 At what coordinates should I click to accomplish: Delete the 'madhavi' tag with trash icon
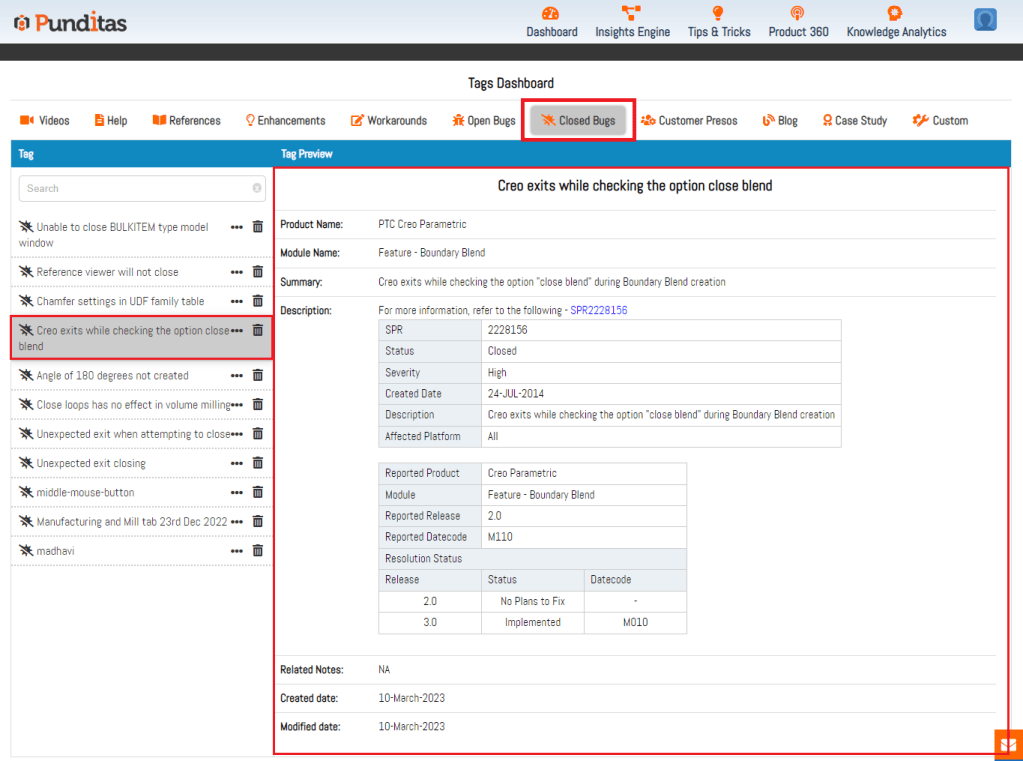click(x=258, y=551)
